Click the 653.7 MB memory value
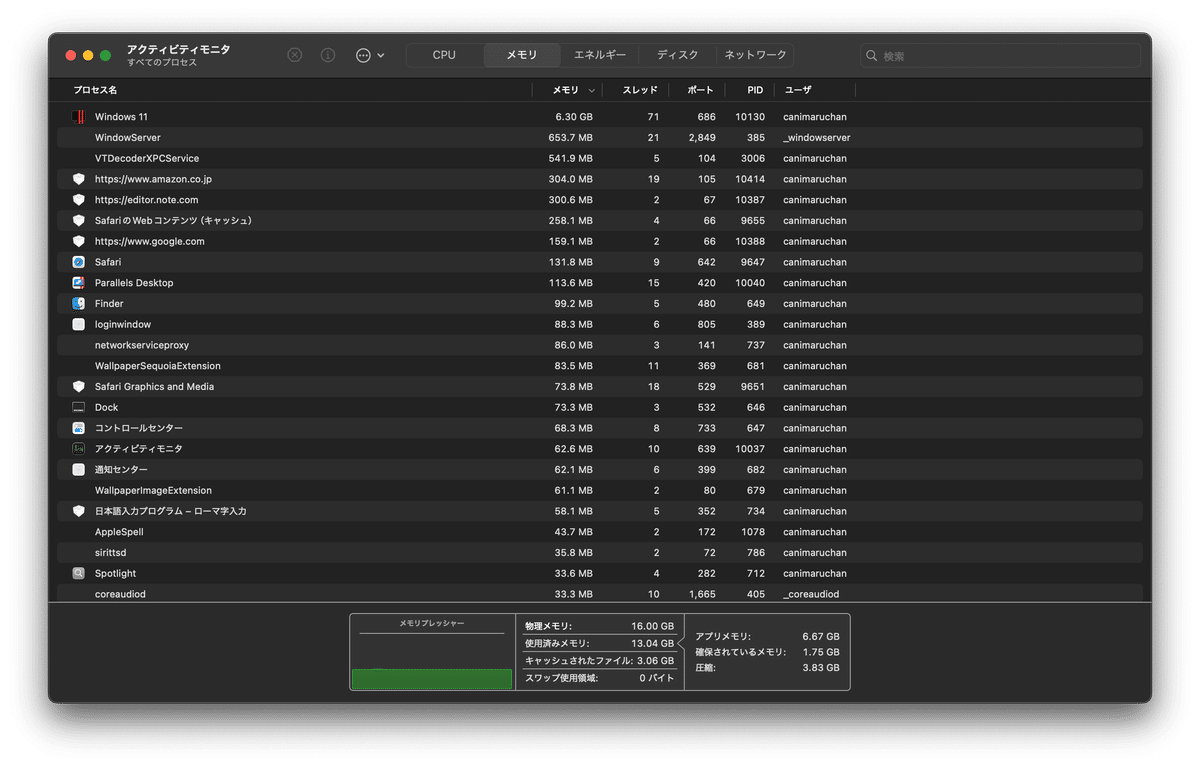Screen dimensions: 1200x767 (x=570, y=138)
